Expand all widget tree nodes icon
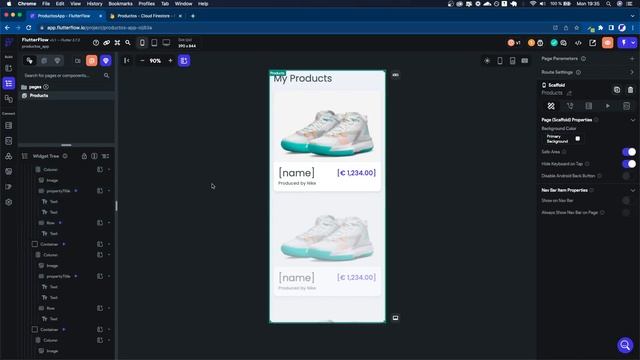 [x=105, y=156]
